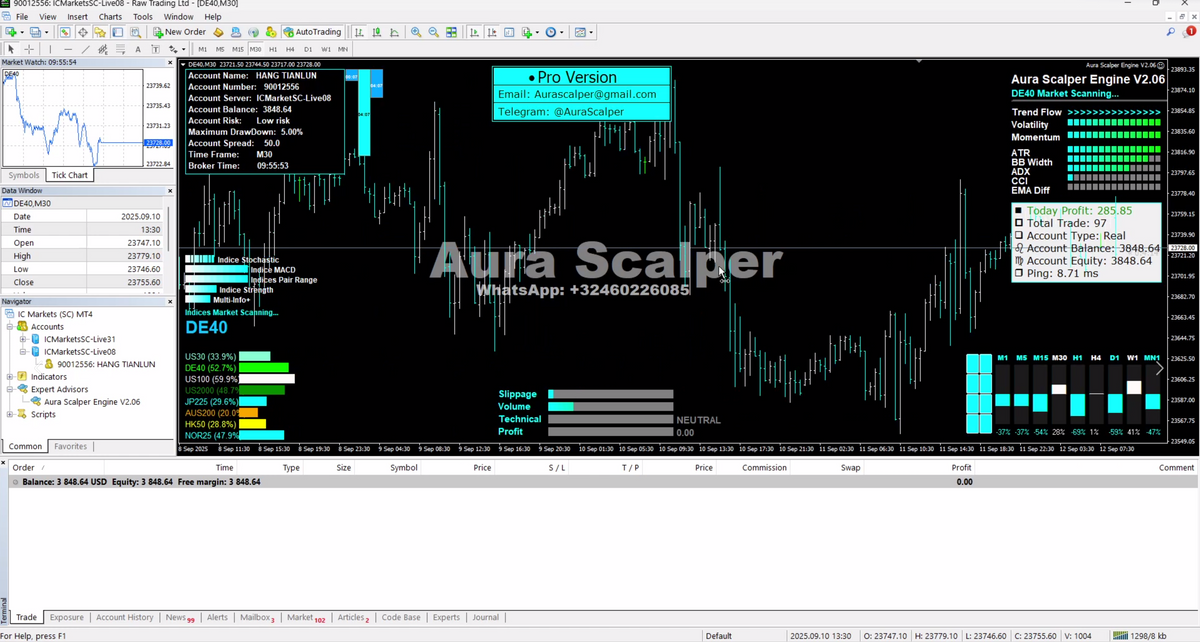
Task: Select the Zoom Out magnifier icon
Action: 434,32
